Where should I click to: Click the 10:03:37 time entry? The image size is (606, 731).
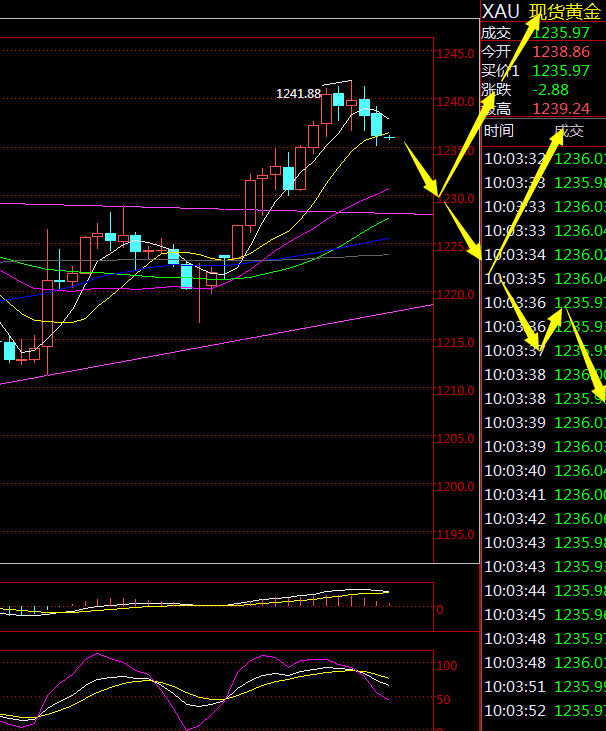[515, 351]
